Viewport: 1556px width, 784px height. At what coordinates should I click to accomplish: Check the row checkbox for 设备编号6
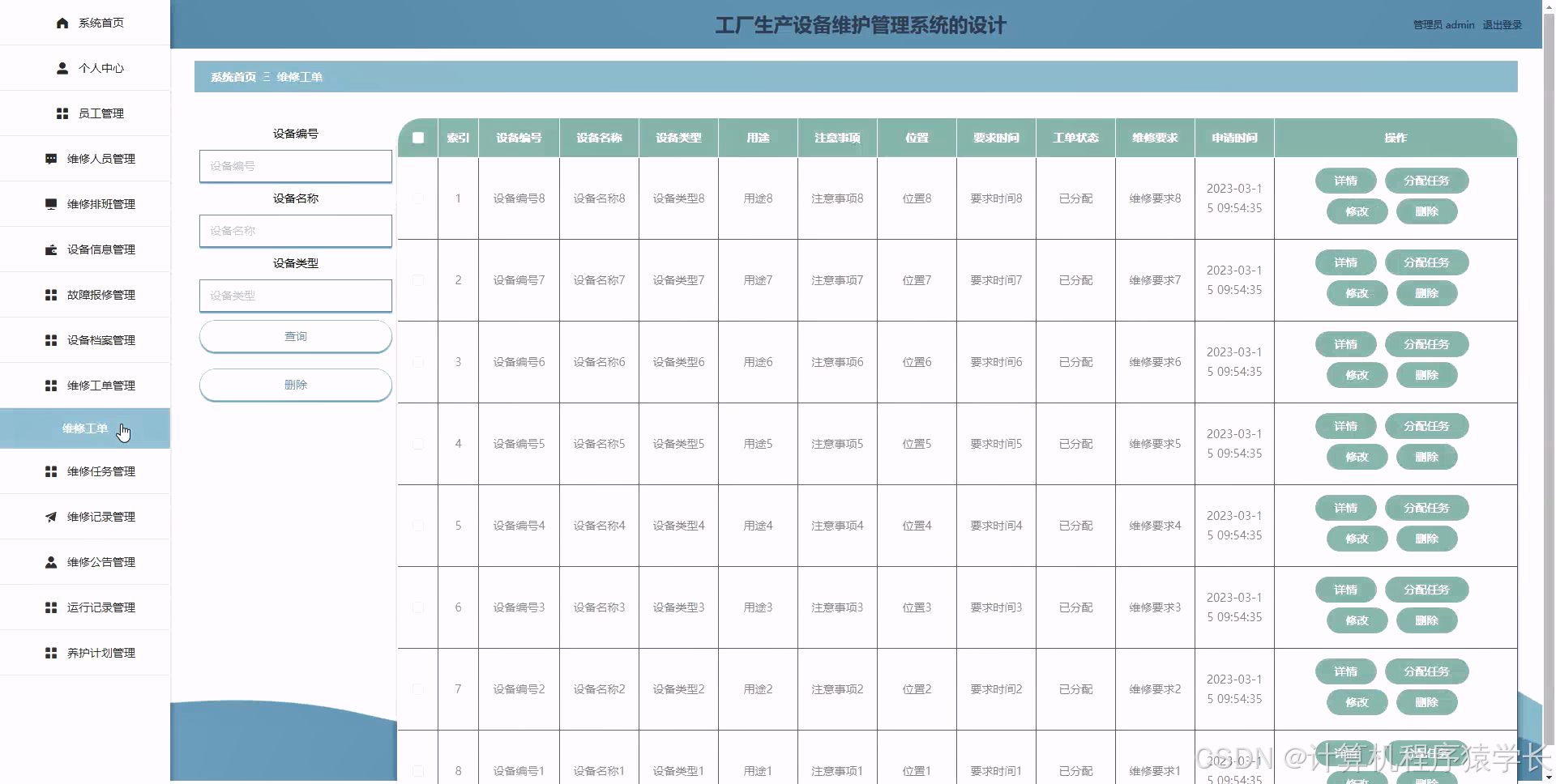pyautogui.click(x=418, y=362)
